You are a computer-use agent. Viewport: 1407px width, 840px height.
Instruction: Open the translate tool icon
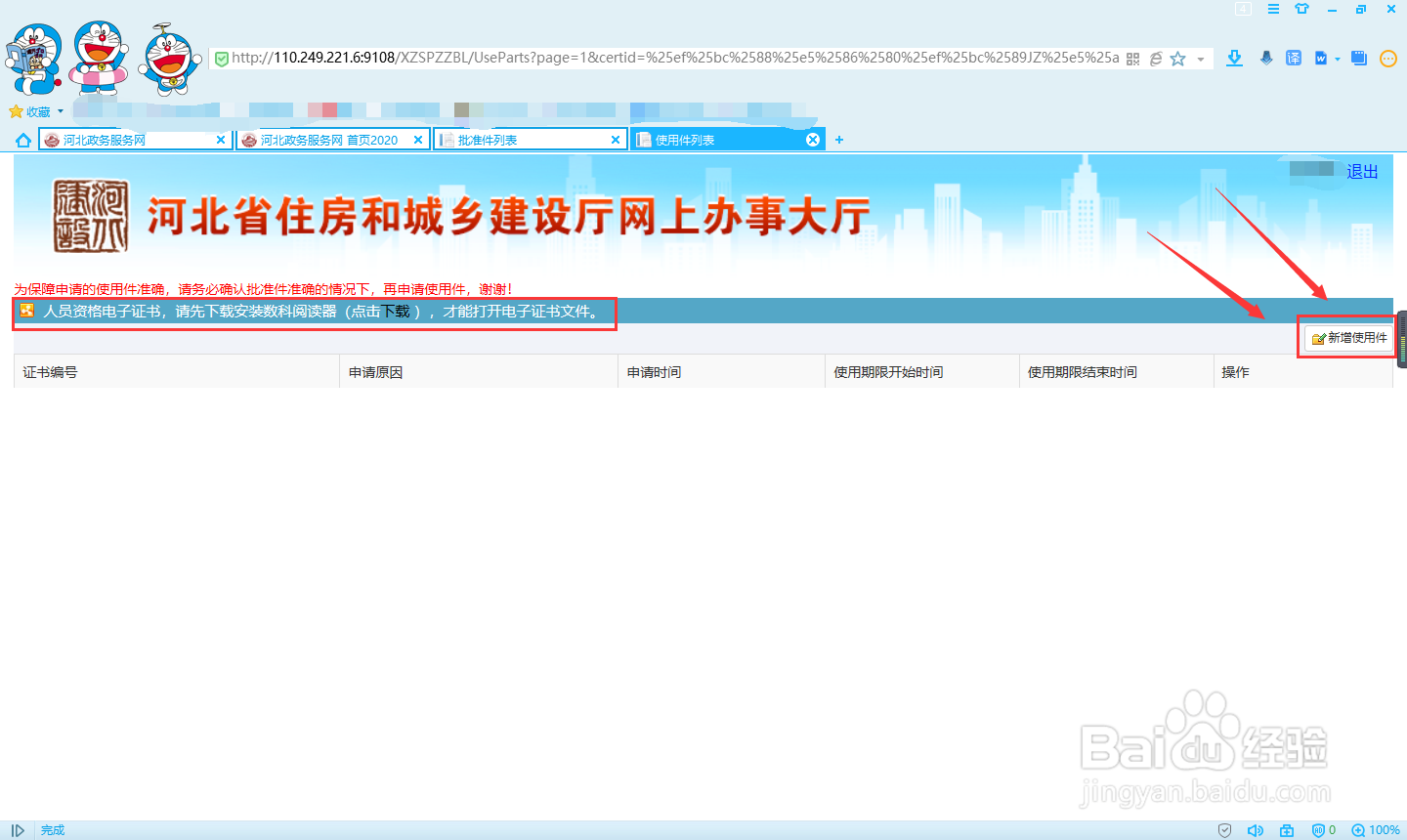(x=1294, y=58)
